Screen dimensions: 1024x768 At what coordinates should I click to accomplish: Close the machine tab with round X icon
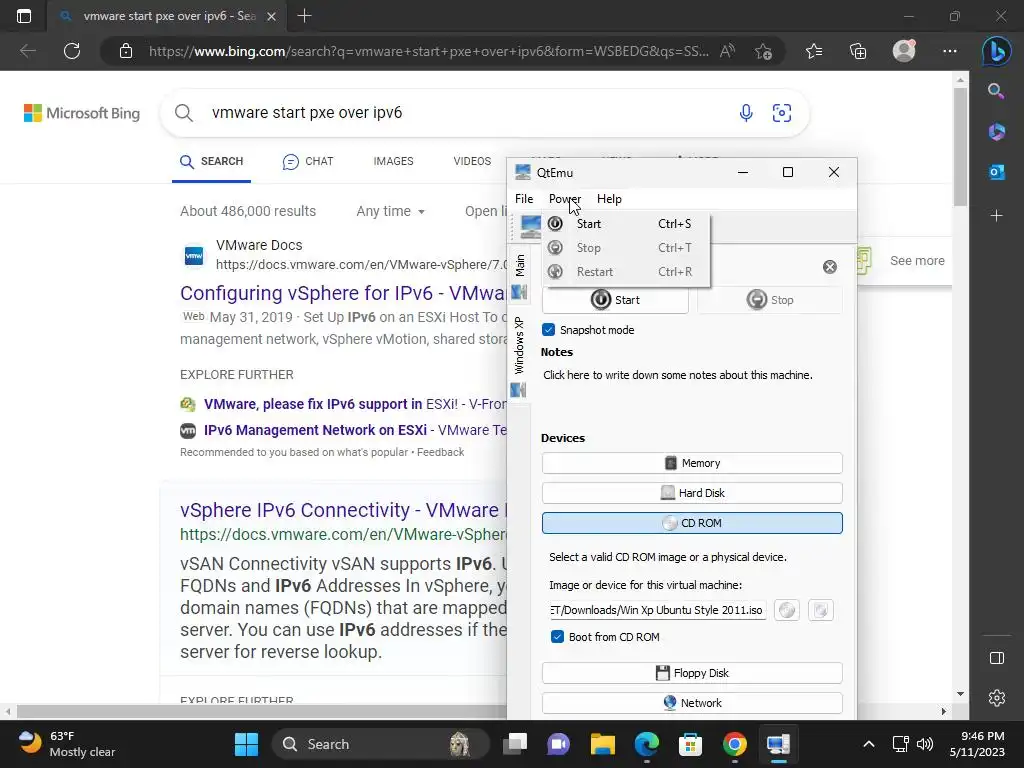pyautogui.click(x=830, y=267)
